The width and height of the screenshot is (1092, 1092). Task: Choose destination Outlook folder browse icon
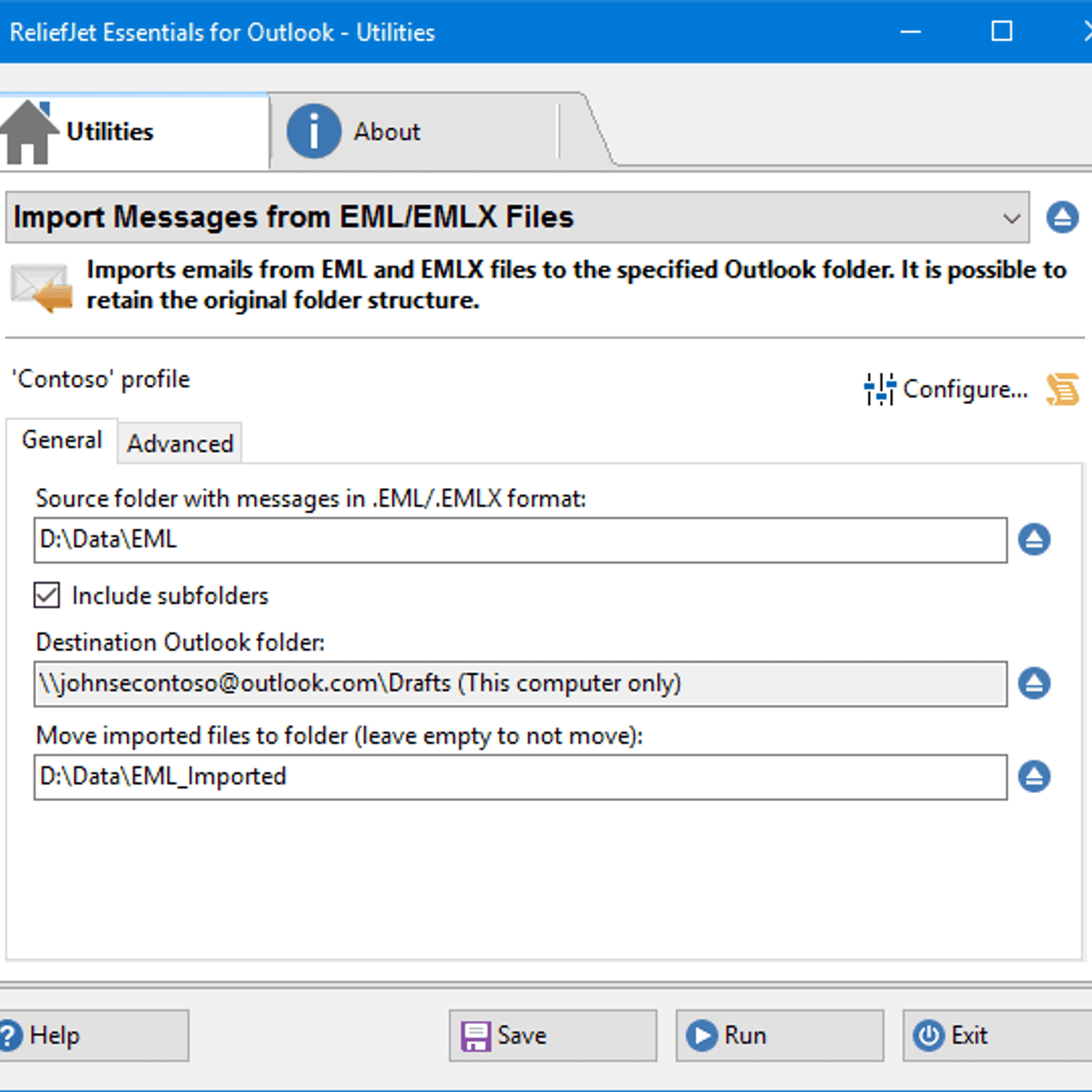(1035, 682)
